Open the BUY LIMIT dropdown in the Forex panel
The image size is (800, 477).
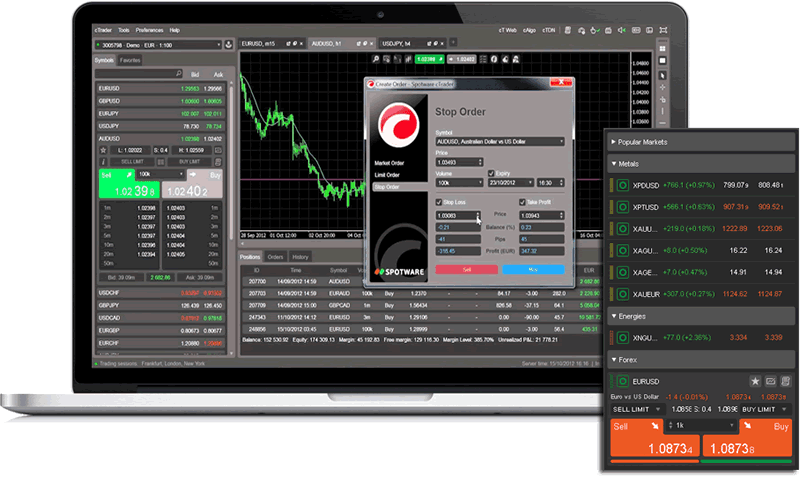tap(765, 409)
